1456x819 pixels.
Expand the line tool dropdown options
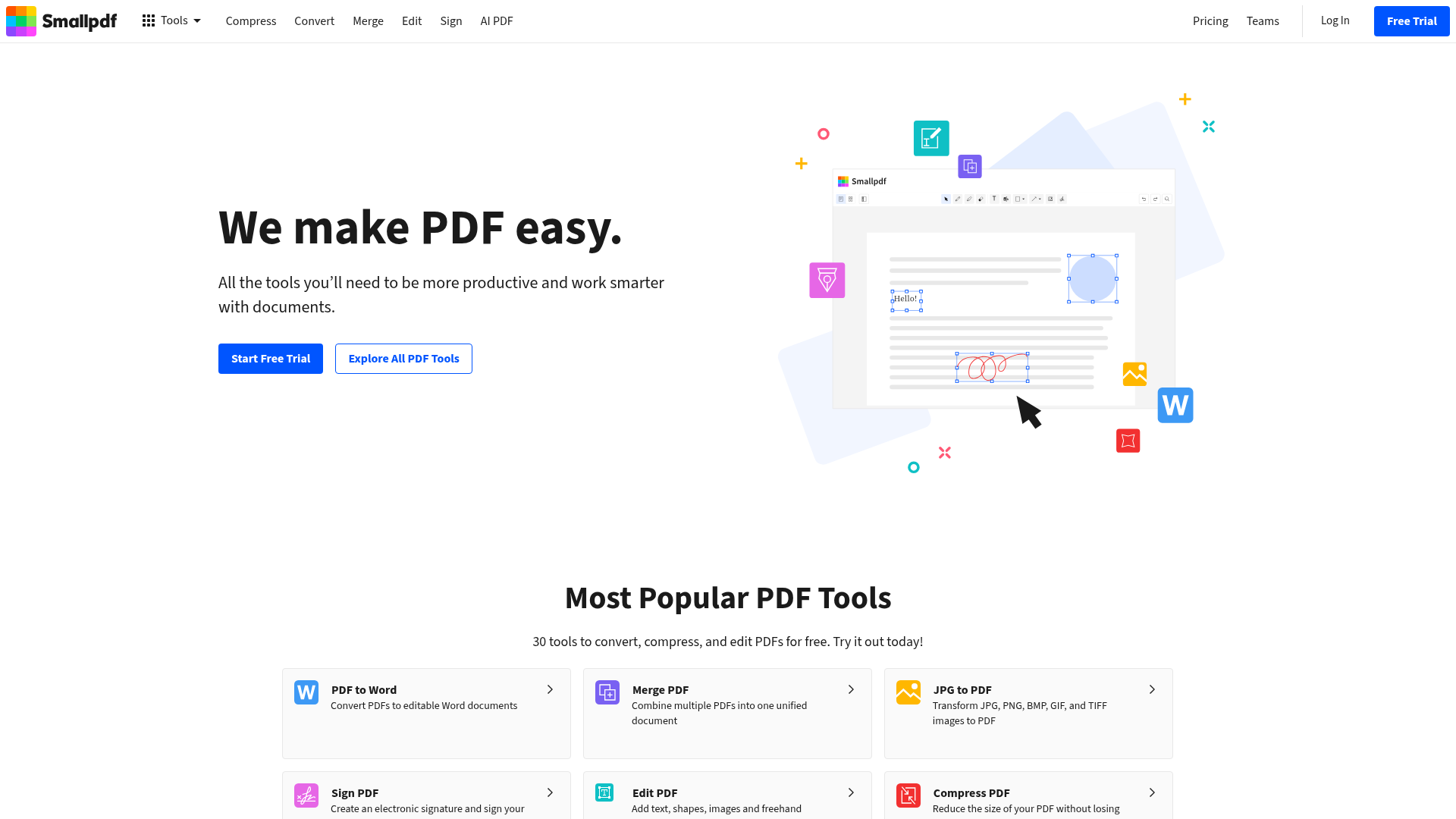pos(1040,199)
